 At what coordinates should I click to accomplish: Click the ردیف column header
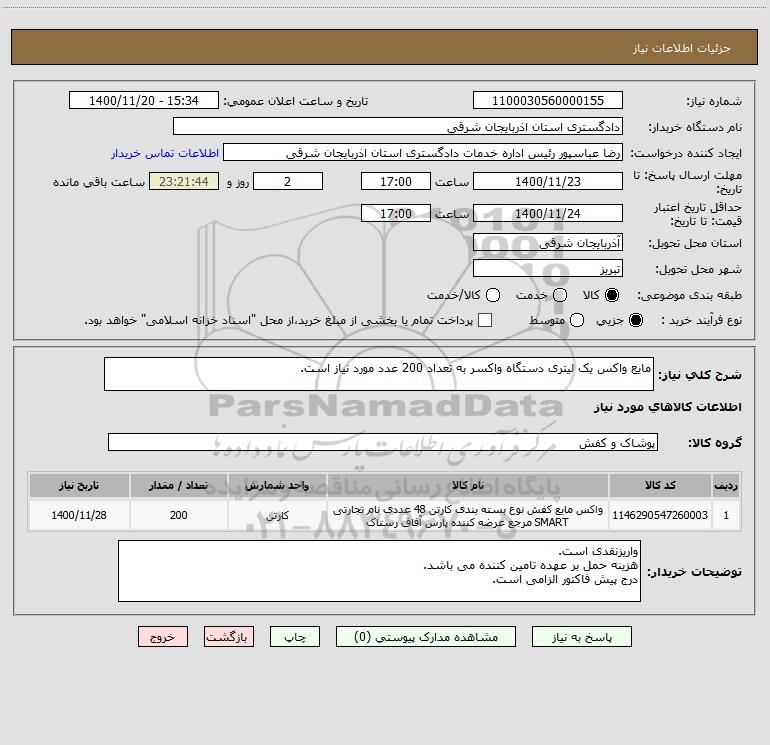point(726,485)
